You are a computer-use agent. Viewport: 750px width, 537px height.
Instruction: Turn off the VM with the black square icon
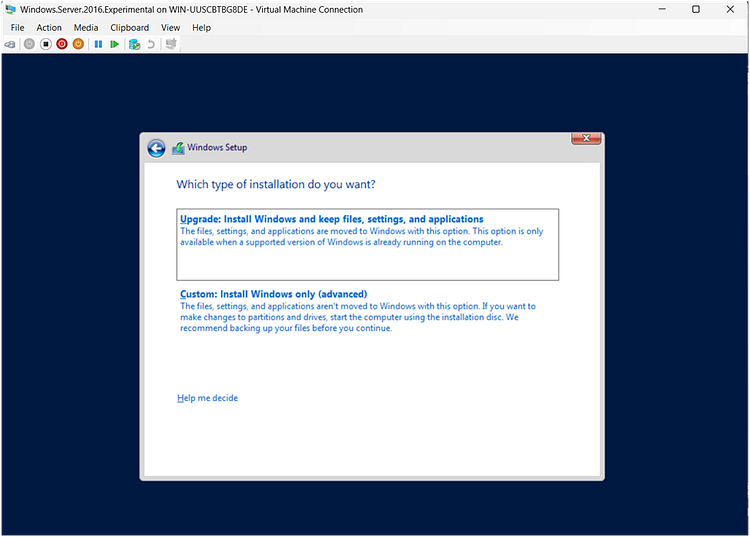[x=45, y=44]
